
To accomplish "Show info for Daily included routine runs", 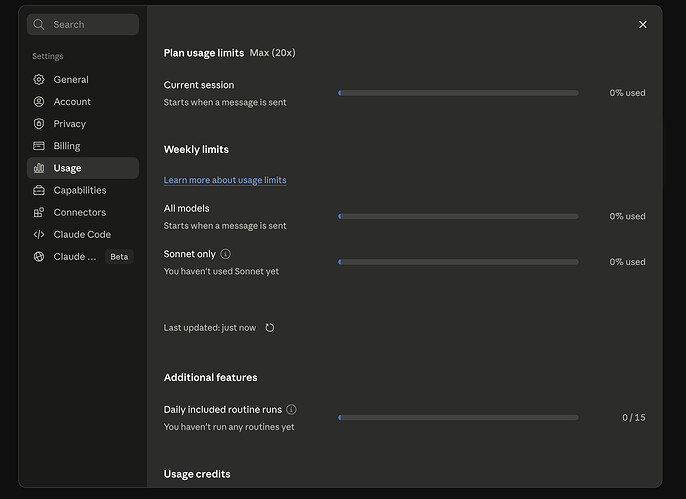I will (291, 409).
